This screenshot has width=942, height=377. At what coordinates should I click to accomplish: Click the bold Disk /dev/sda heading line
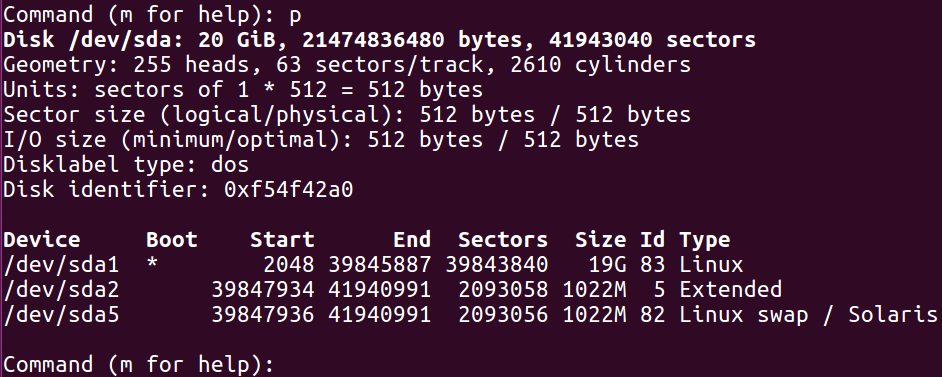[380, 40]
